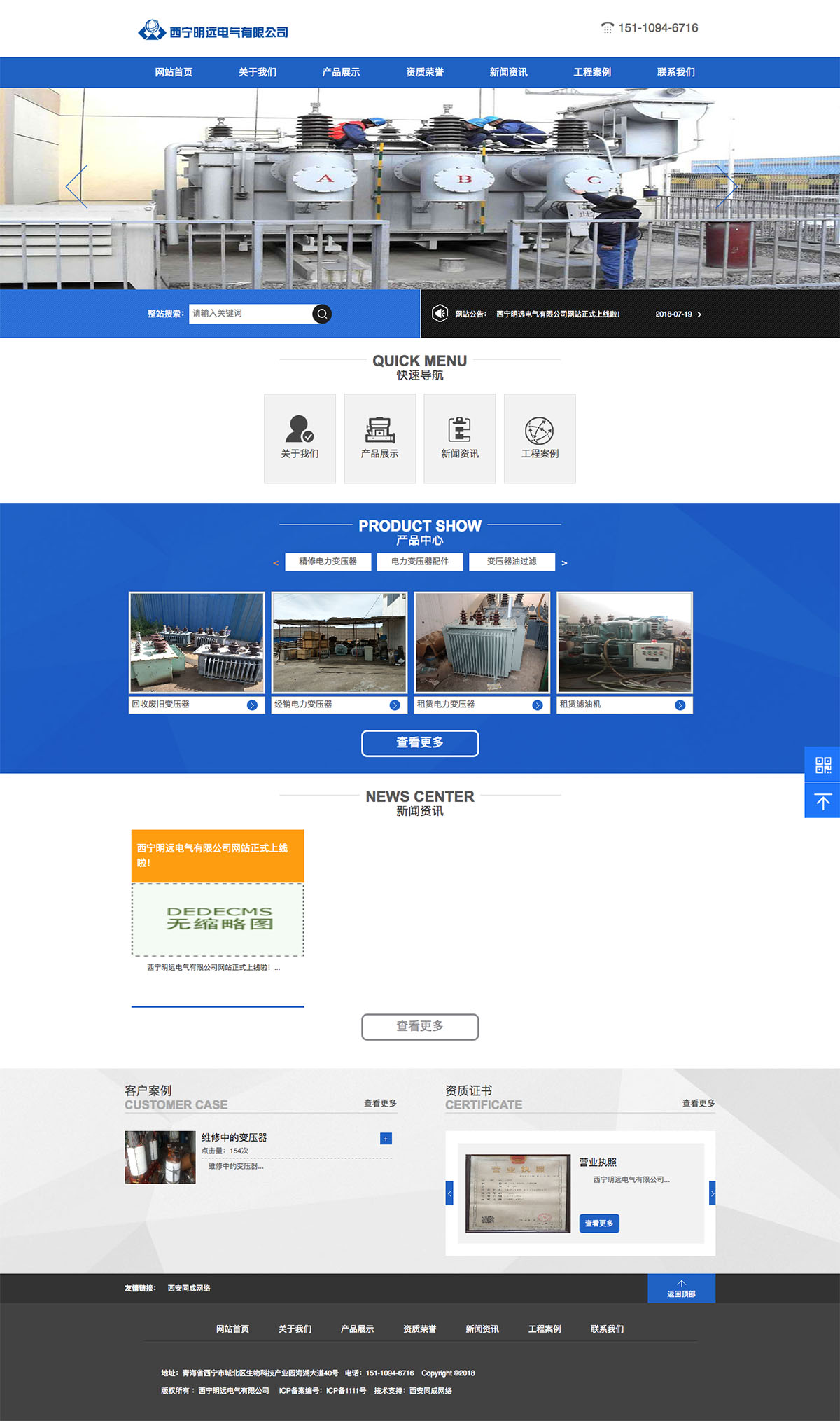Select the 电力变压器配件 product tab
This screenshot has height=1421, width=840.
coord(420,562)
